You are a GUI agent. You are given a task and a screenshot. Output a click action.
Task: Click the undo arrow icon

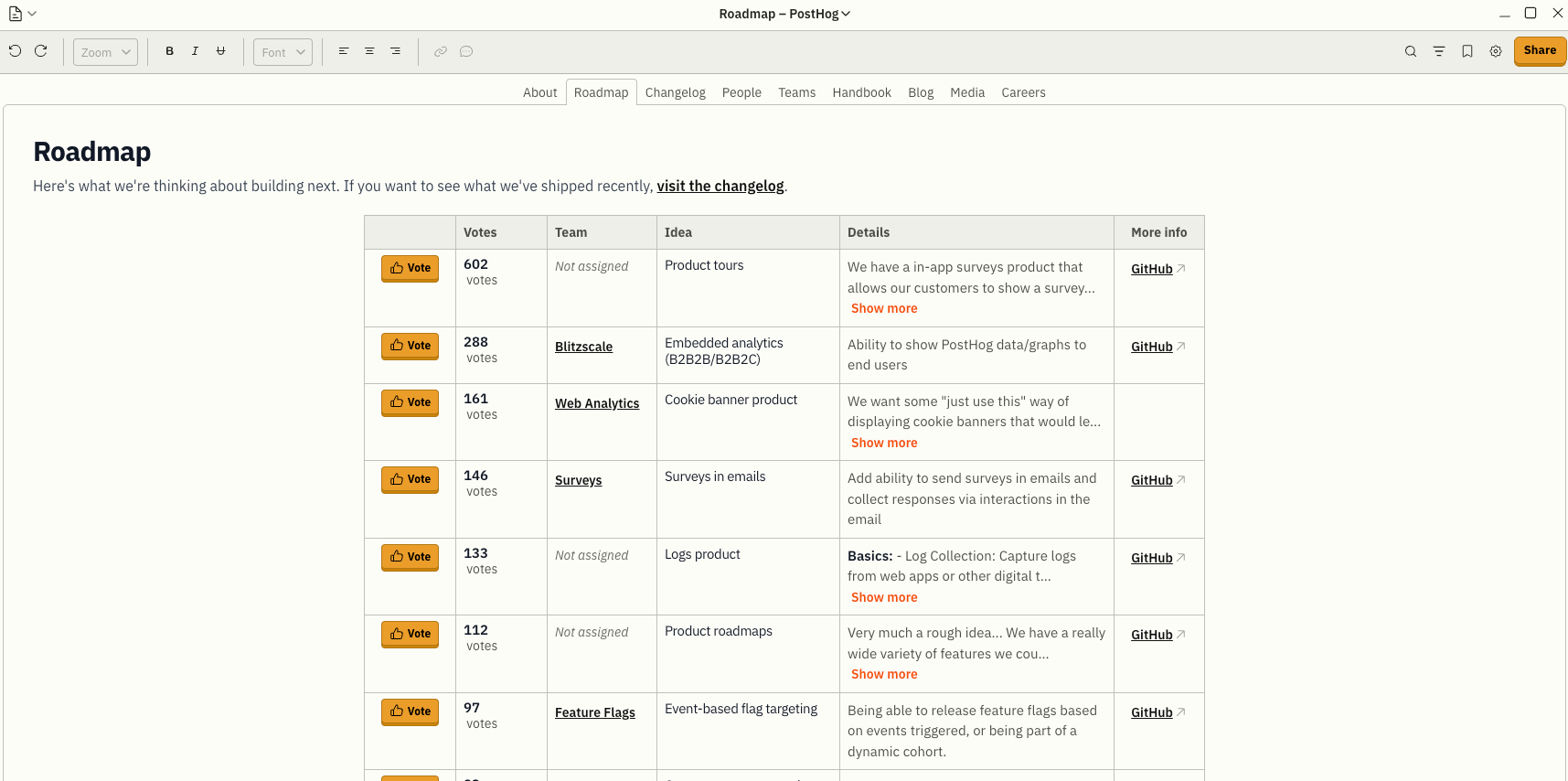click(15, 51)
